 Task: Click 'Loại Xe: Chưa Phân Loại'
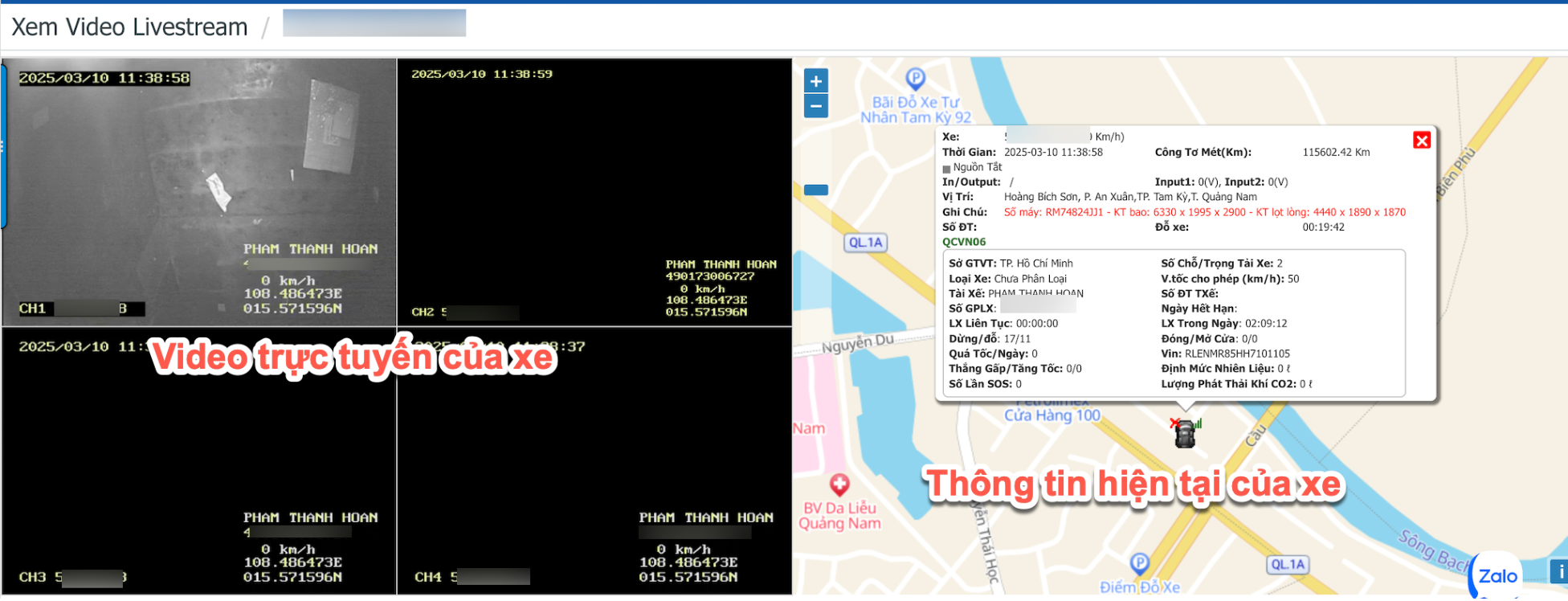click(1007, 279)
